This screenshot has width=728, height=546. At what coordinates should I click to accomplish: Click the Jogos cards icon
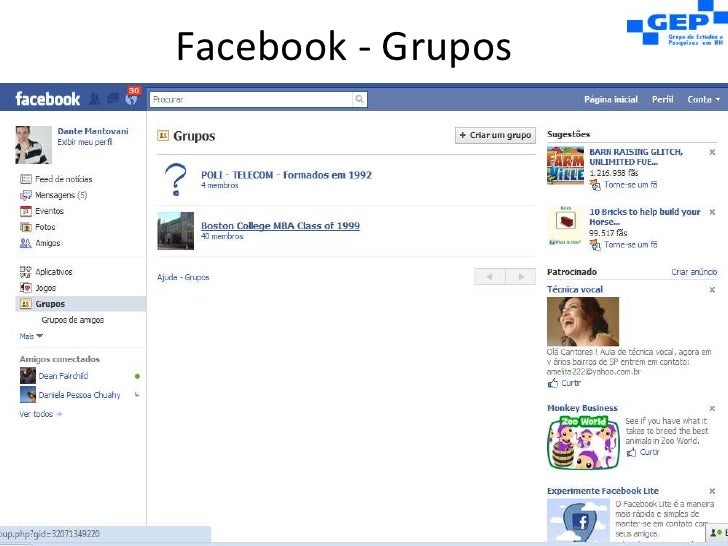pyautogui.click(x=26, y=288)
